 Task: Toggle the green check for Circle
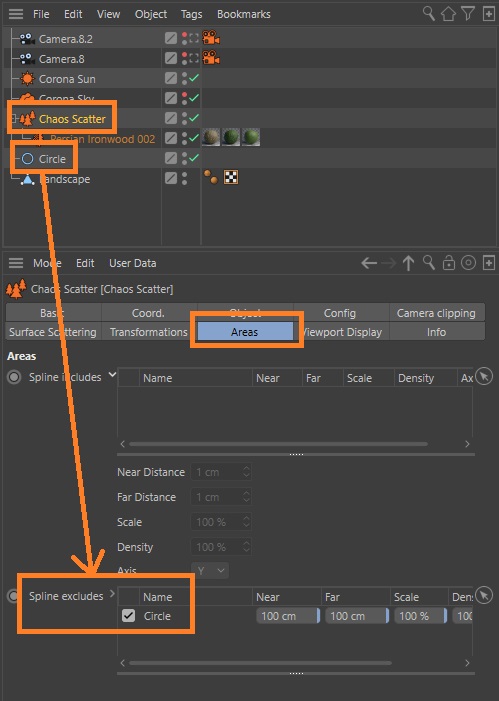tap(194, 158)
